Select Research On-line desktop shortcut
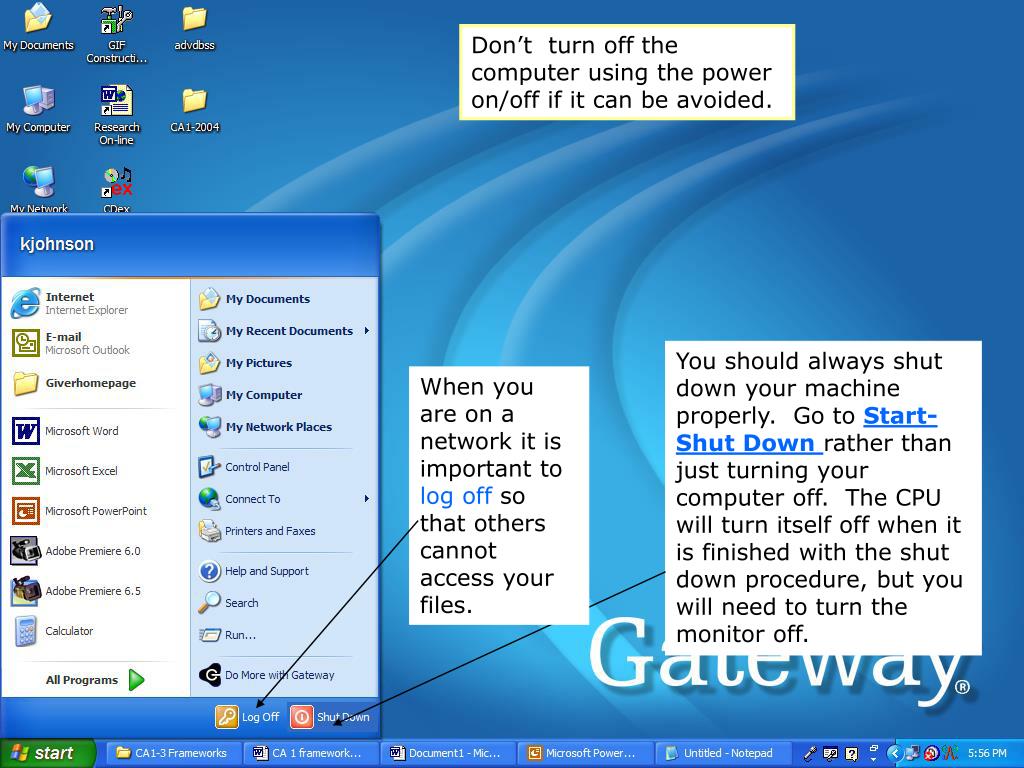Screen dimensions: 1024x768 (x=117, y=116)
